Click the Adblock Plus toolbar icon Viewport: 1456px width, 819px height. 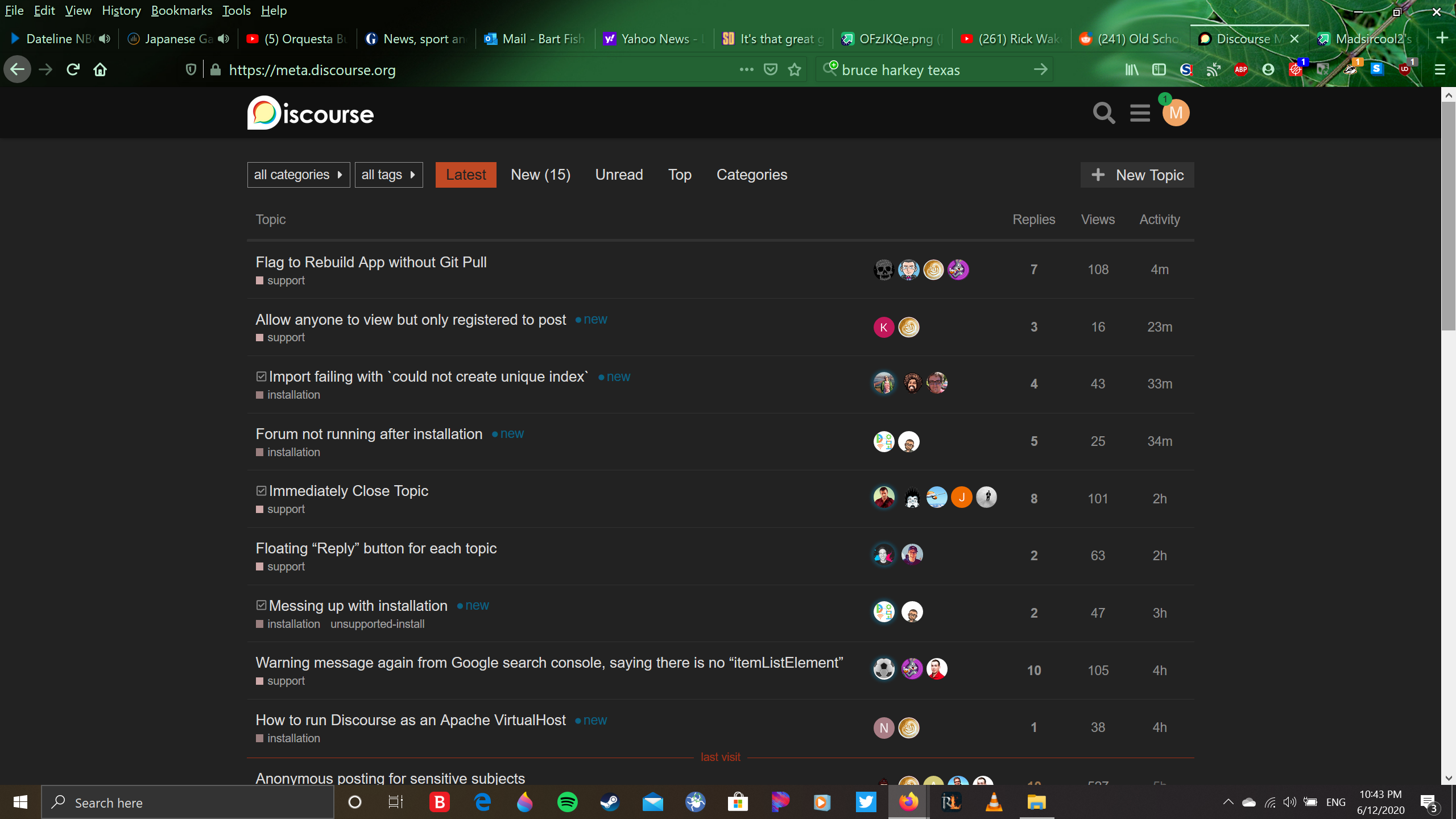click(x=1240, y=70)
